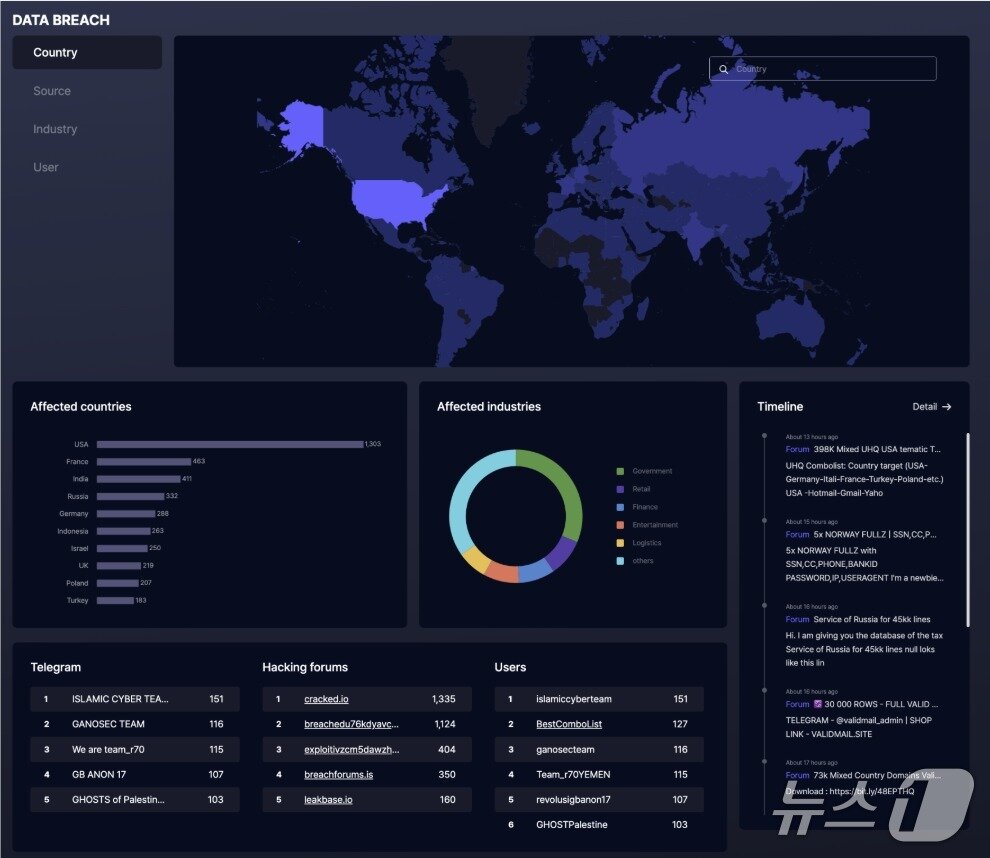
Task: Open the cracked.io hacking forum link
Action: [x=326, y=699]
